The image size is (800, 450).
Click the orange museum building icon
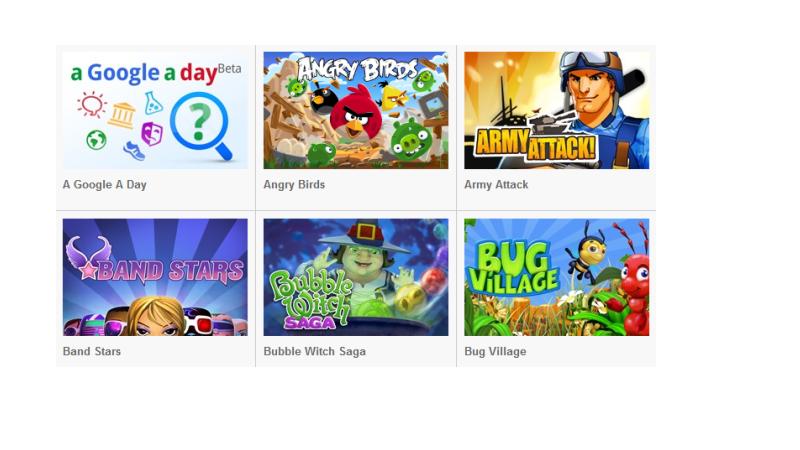(x=122, y=115)
